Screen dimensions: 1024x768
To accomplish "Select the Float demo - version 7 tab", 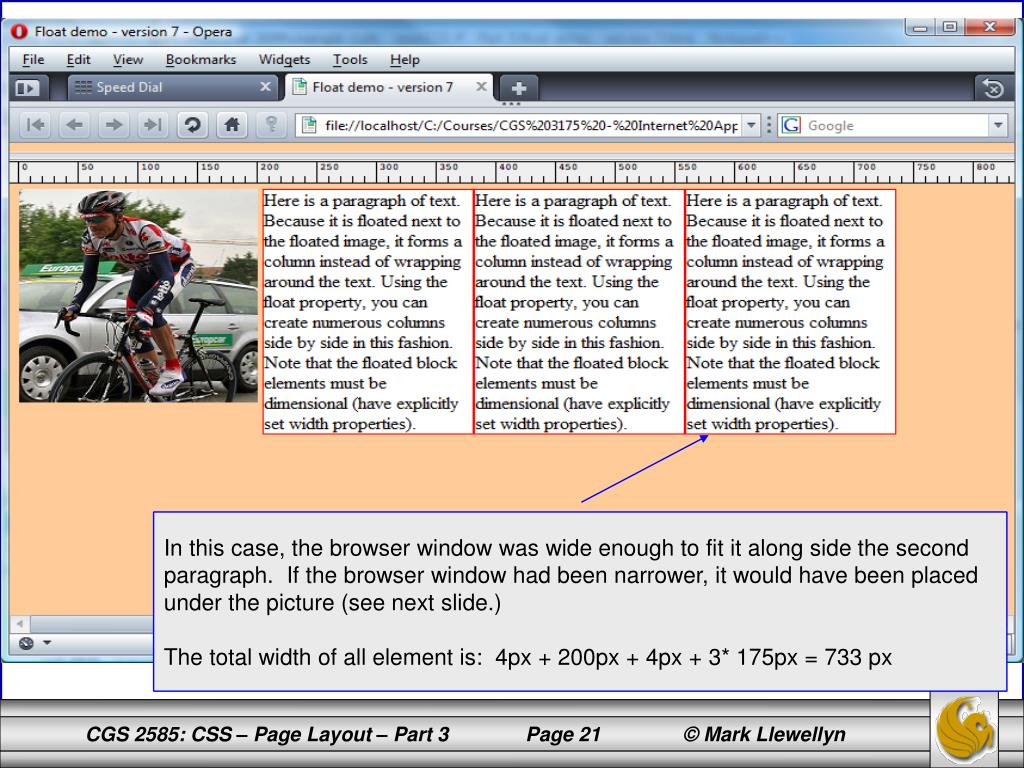I will tap(389, 88).
